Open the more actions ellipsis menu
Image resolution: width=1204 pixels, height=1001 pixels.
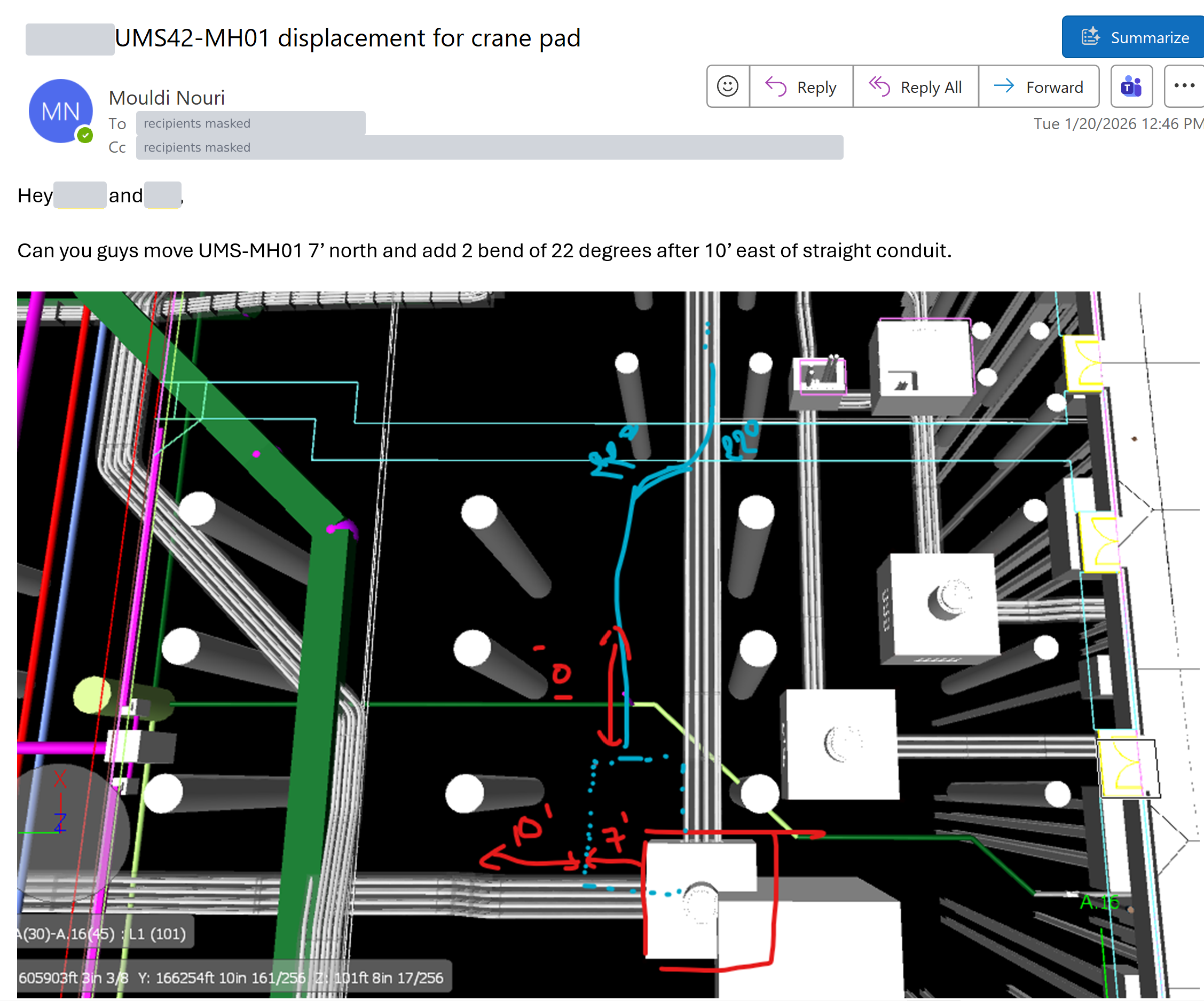pyautogui.click(x=1184, y=86)
